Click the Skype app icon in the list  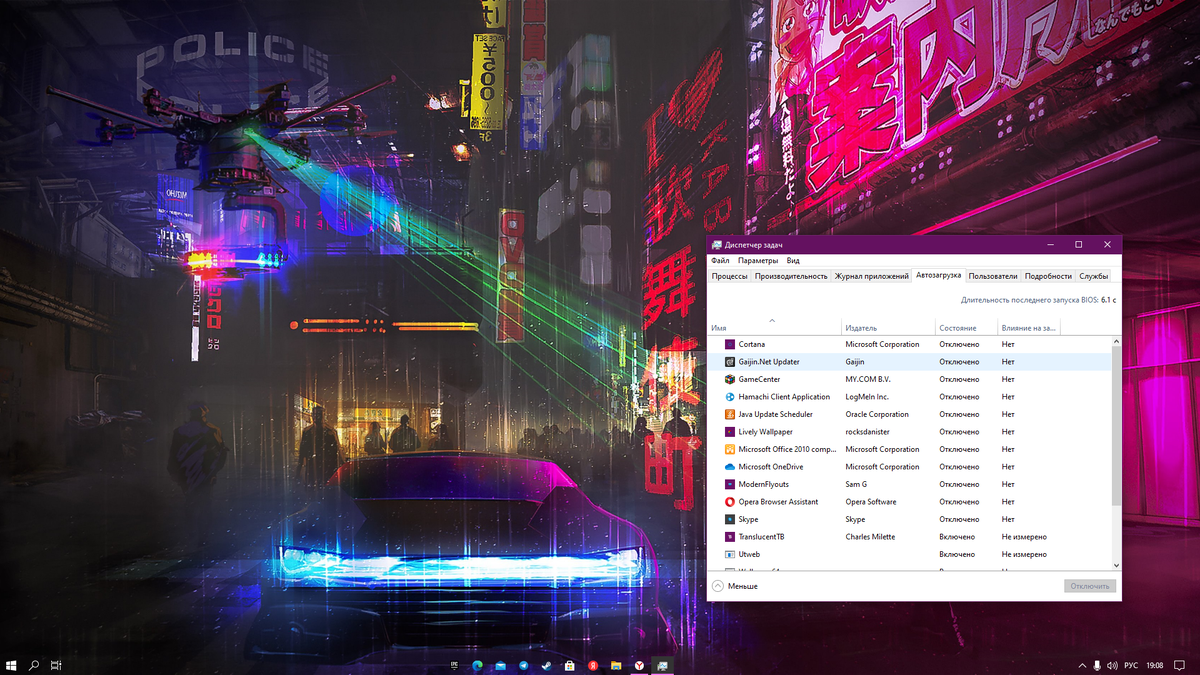point(730,519)
